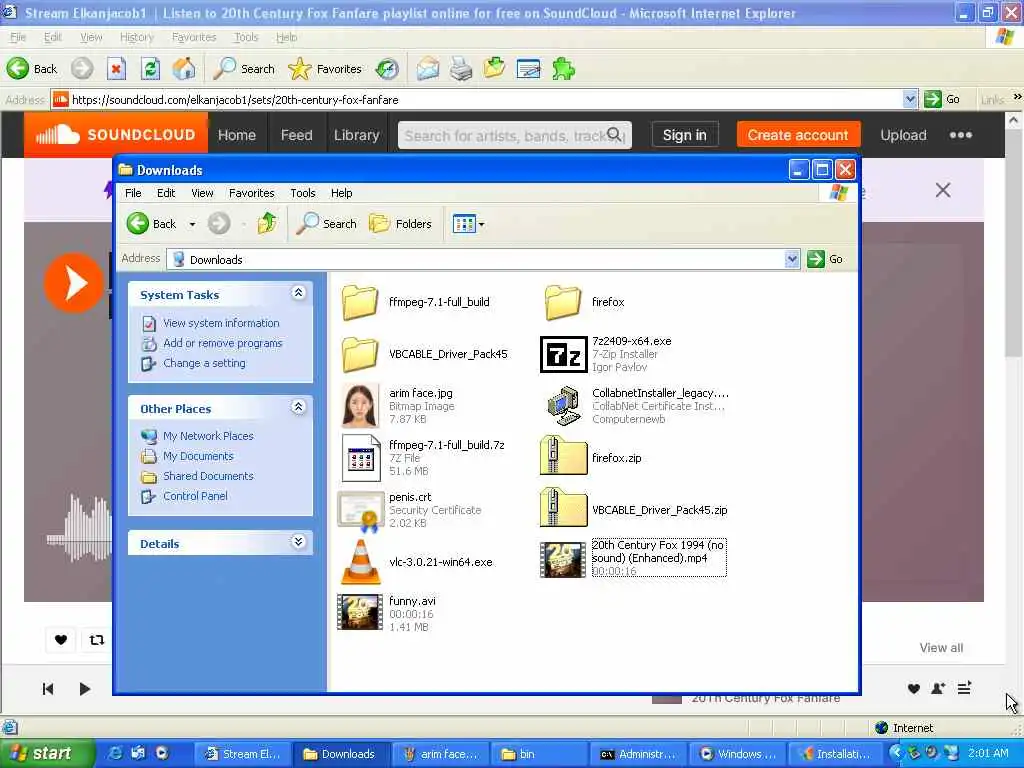
Task: Click the Home icon in Internet Explorer toolbar
Action: 184,69
